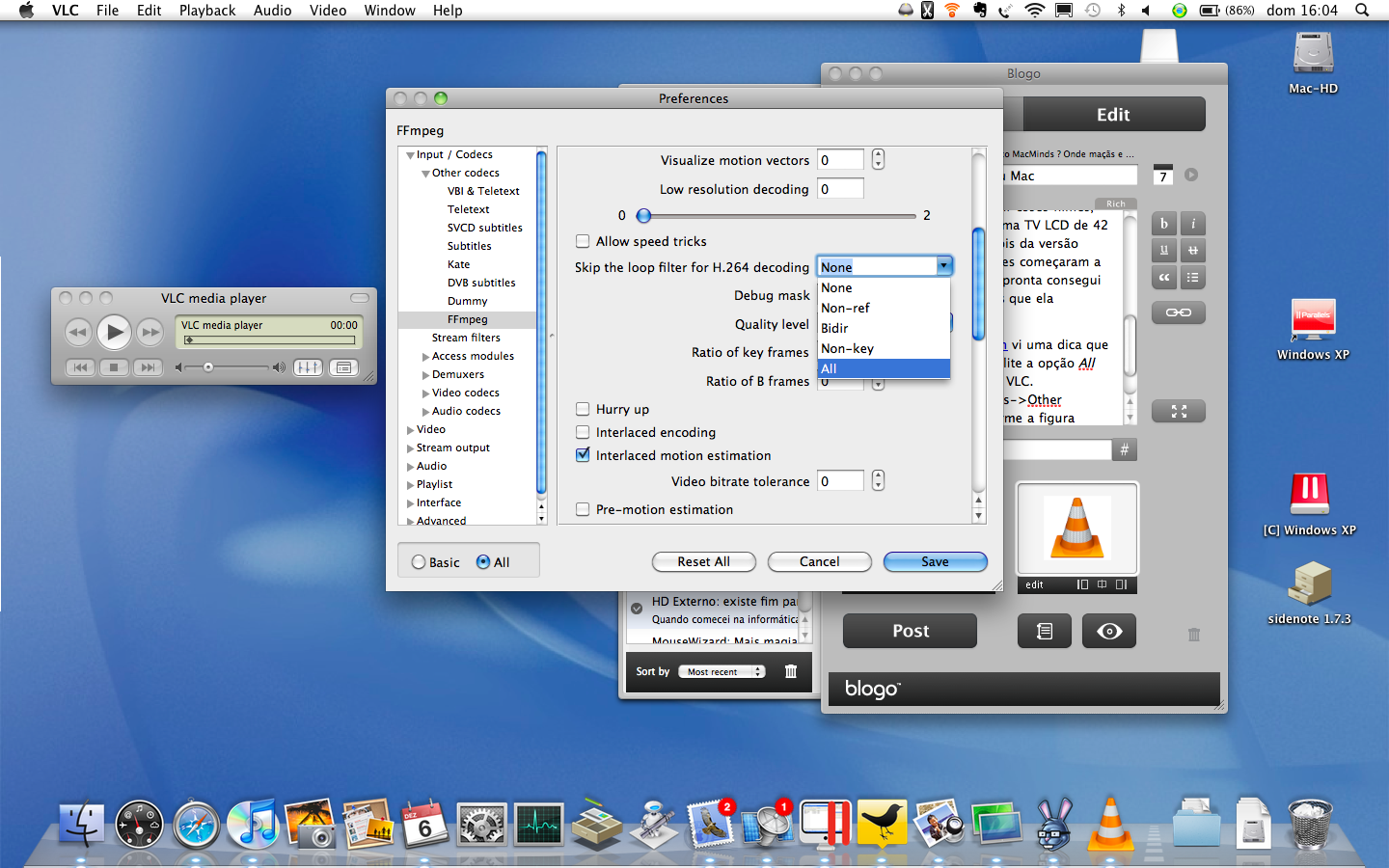Click Visualize motion vectors input field
This screenshot has width=1389, height=868.
840,160
